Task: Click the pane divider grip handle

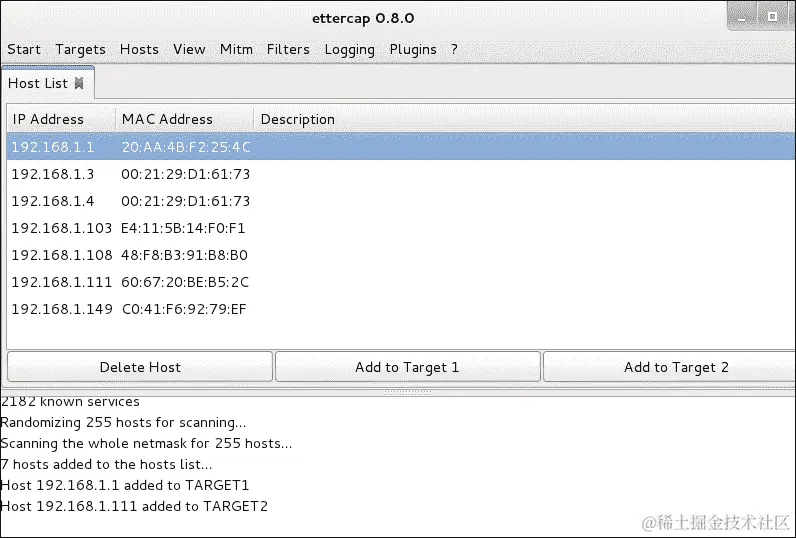Action: point(408,393)
